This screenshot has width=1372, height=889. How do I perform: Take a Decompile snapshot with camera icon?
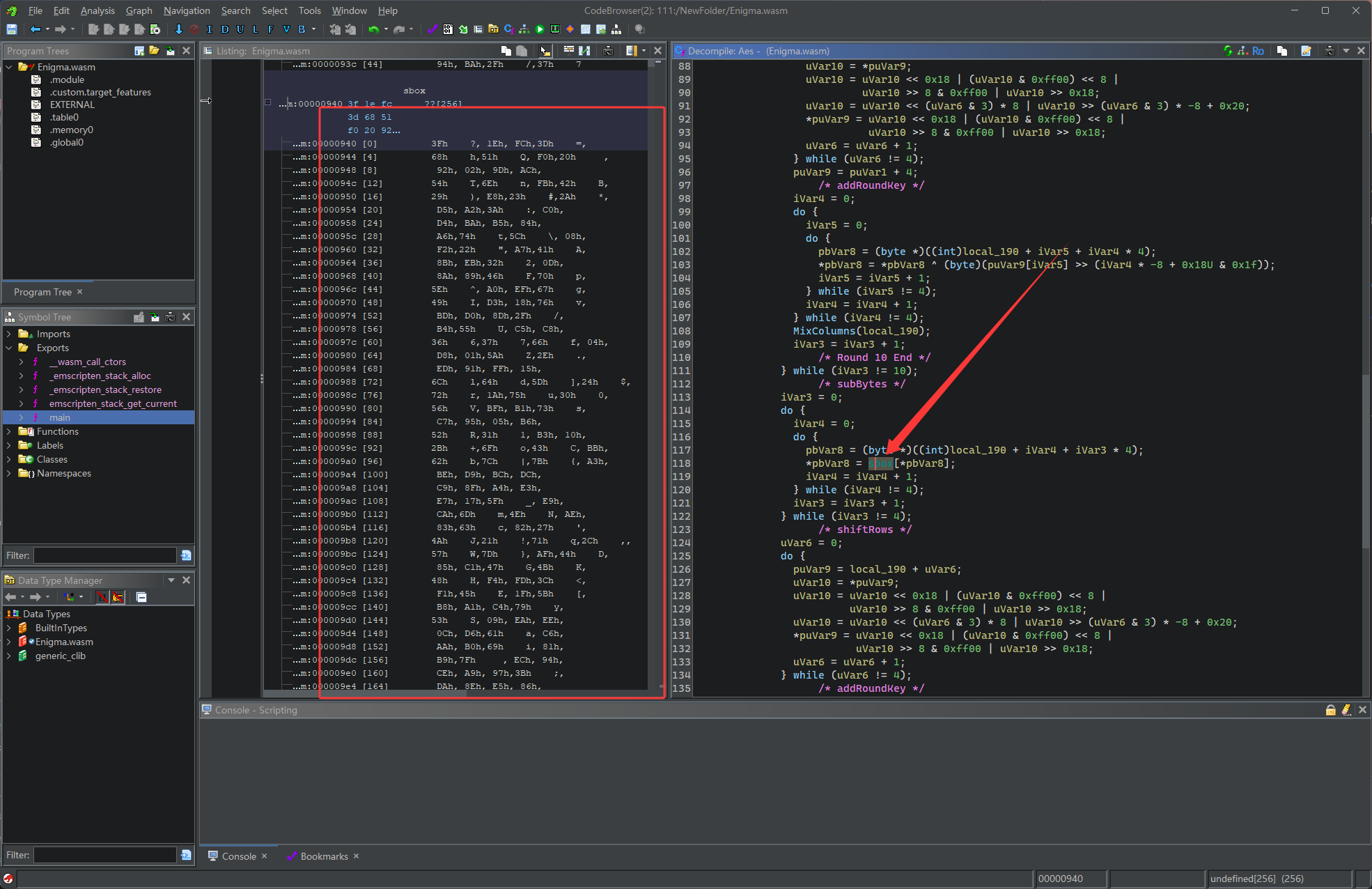pyautogui.click(x=1330, y=51)
